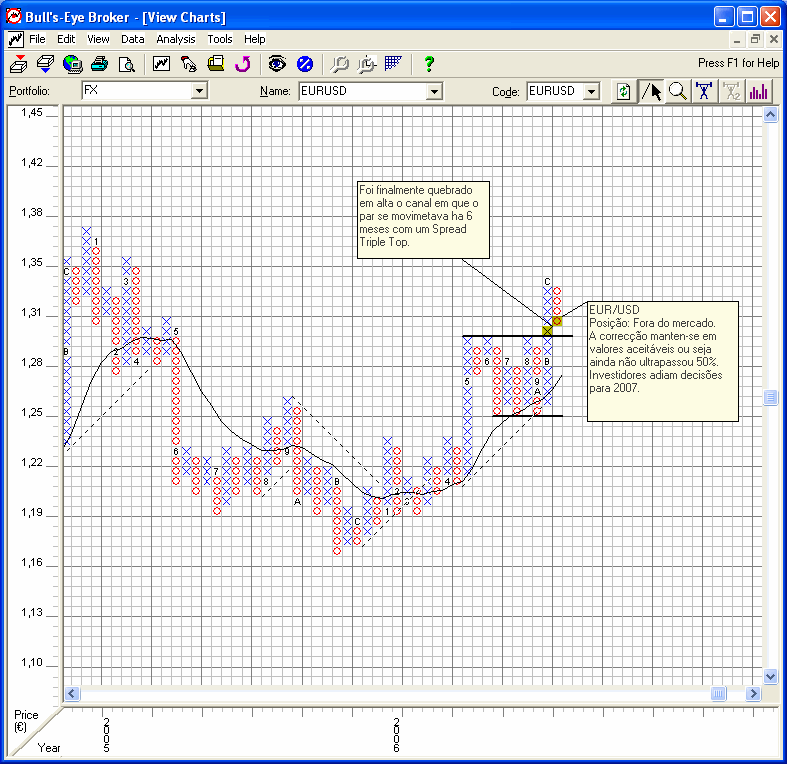Click the horizontal scrollbar thumb
The height and width of the screenshot is (764, 787).
719,694
